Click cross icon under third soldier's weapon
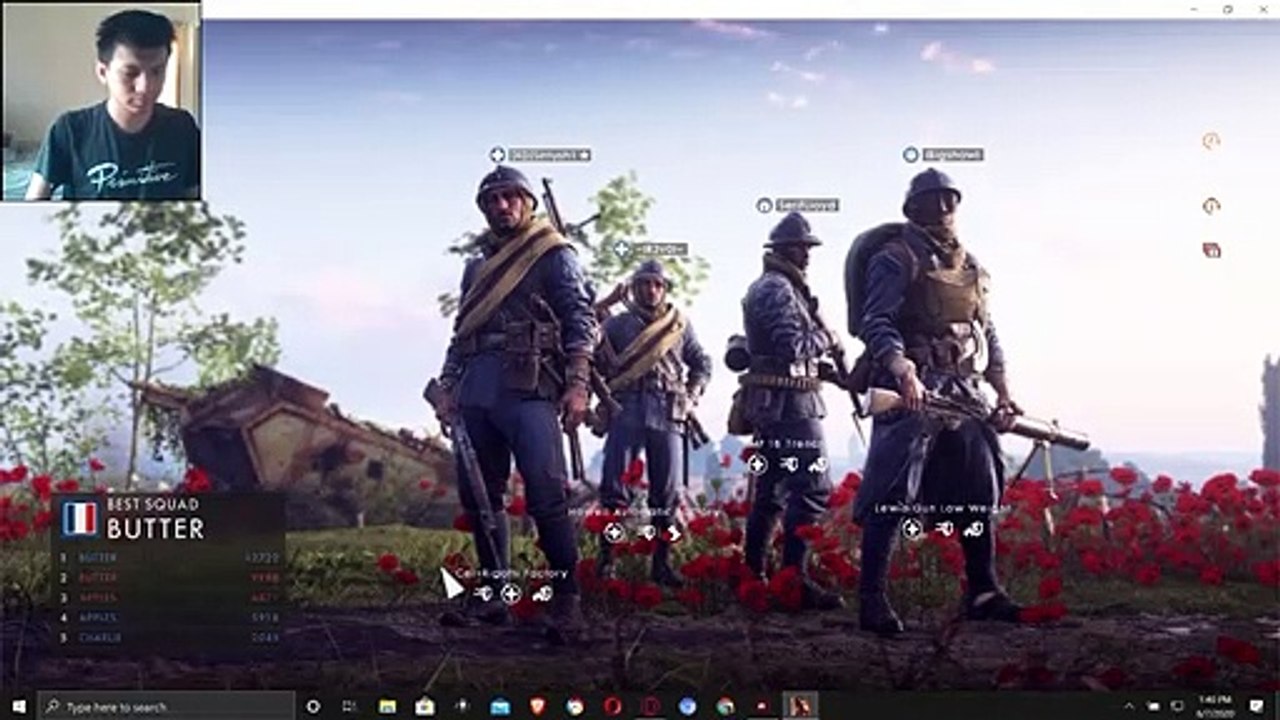Image resolution: width=1280 pixels, height=720 pixels. (x=757, y=464)
